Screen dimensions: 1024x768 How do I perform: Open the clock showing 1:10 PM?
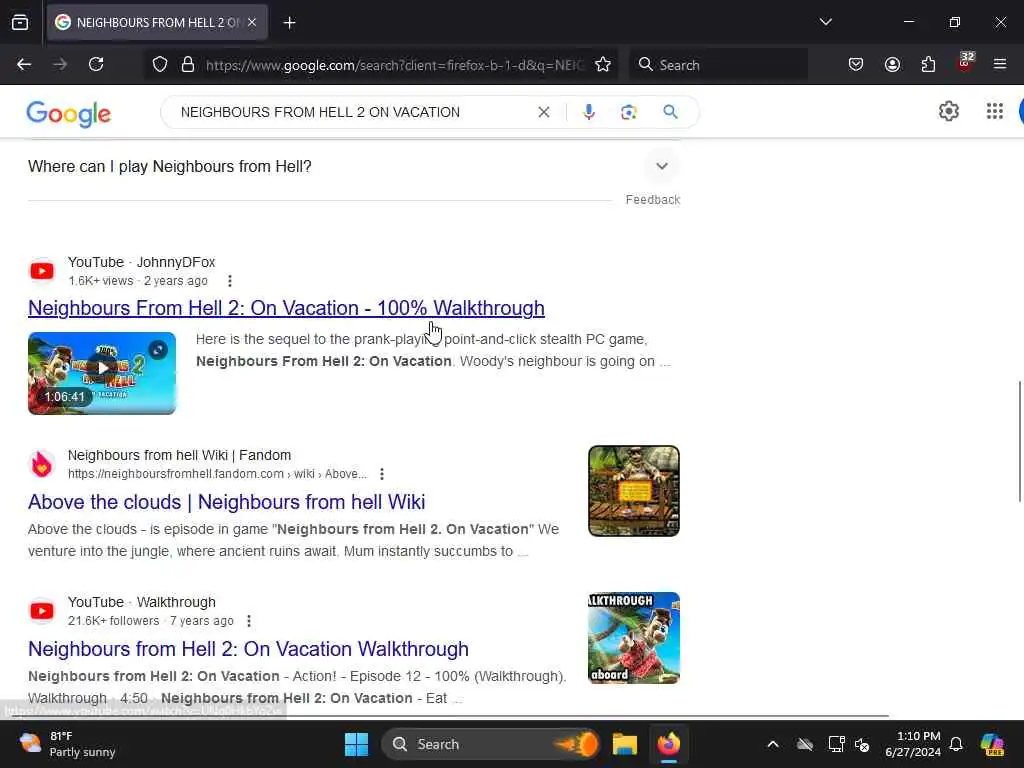point(913,744)
